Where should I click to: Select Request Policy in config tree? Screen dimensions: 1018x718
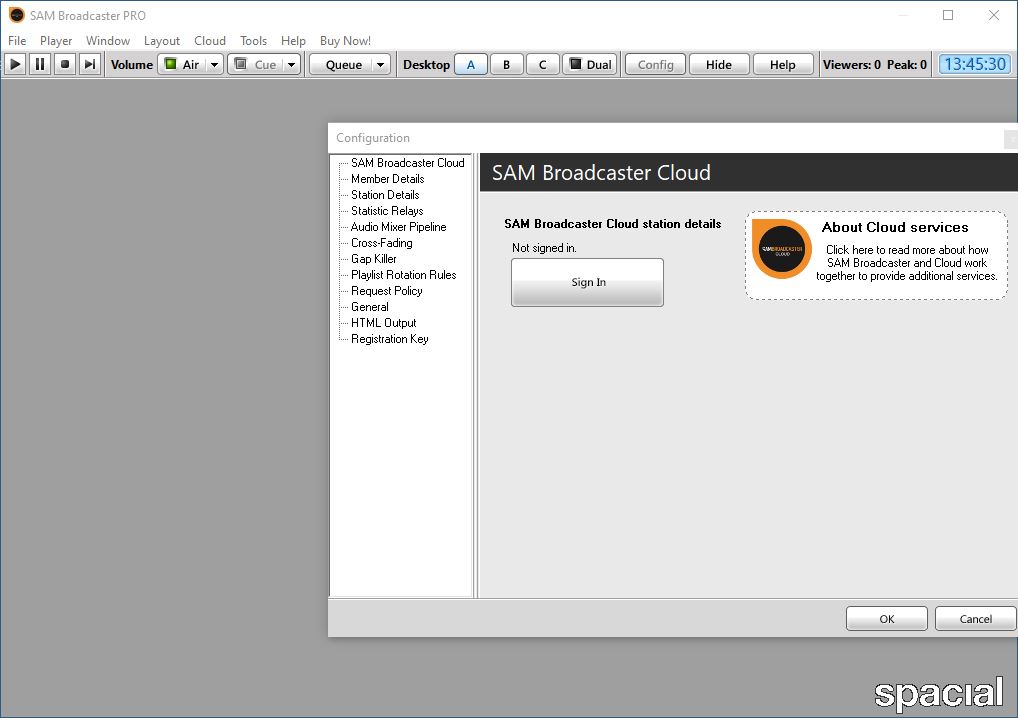(x=387, y=291)
